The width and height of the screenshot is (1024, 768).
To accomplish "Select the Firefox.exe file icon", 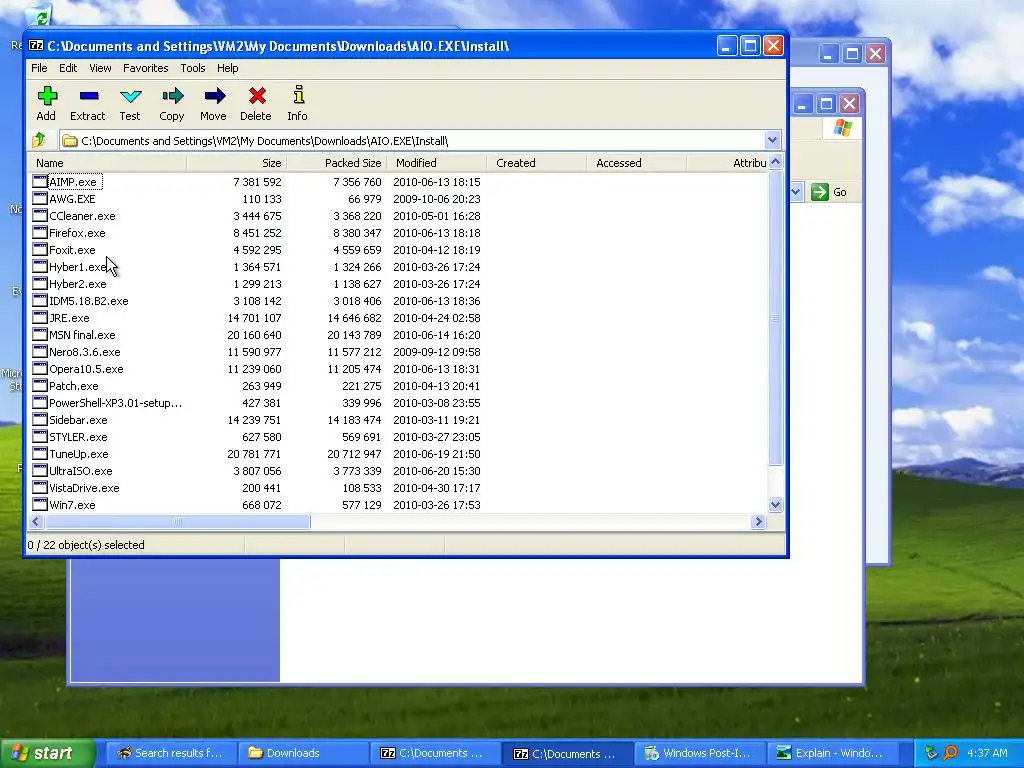I will [40, 232].
